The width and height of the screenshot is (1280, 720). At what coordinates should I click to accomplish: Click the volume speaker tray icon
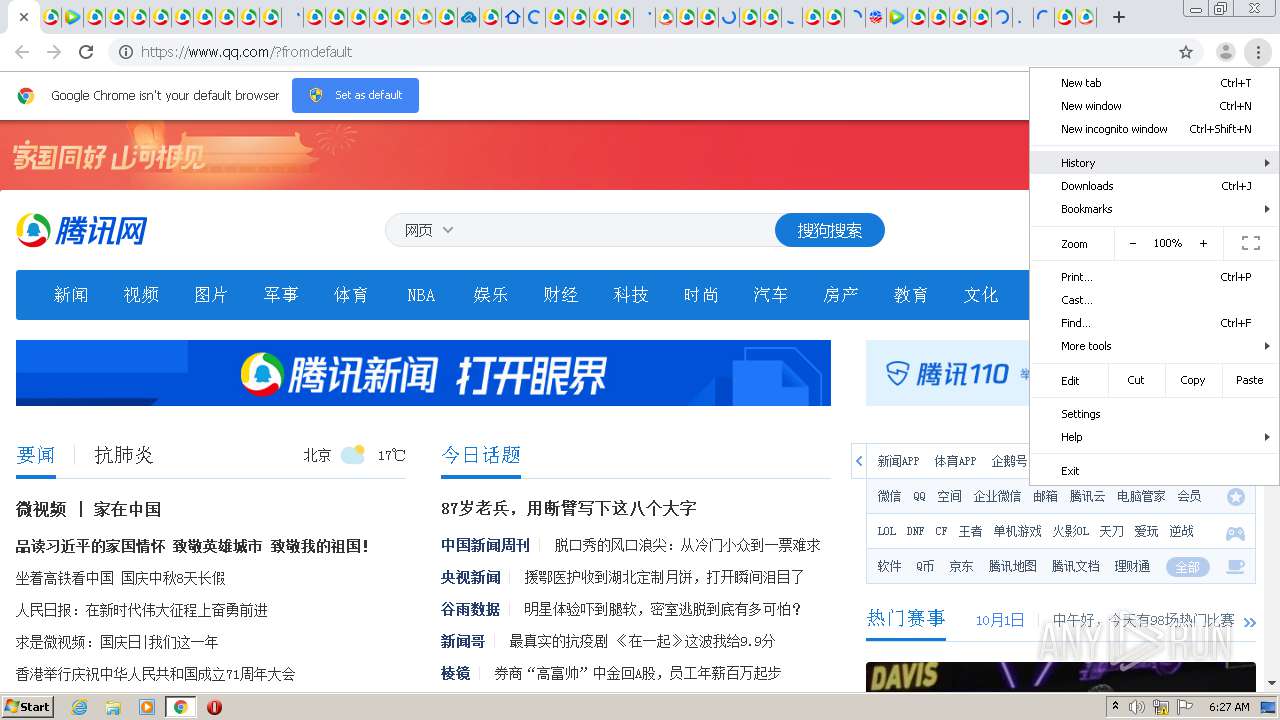(x=1137, y=707)
